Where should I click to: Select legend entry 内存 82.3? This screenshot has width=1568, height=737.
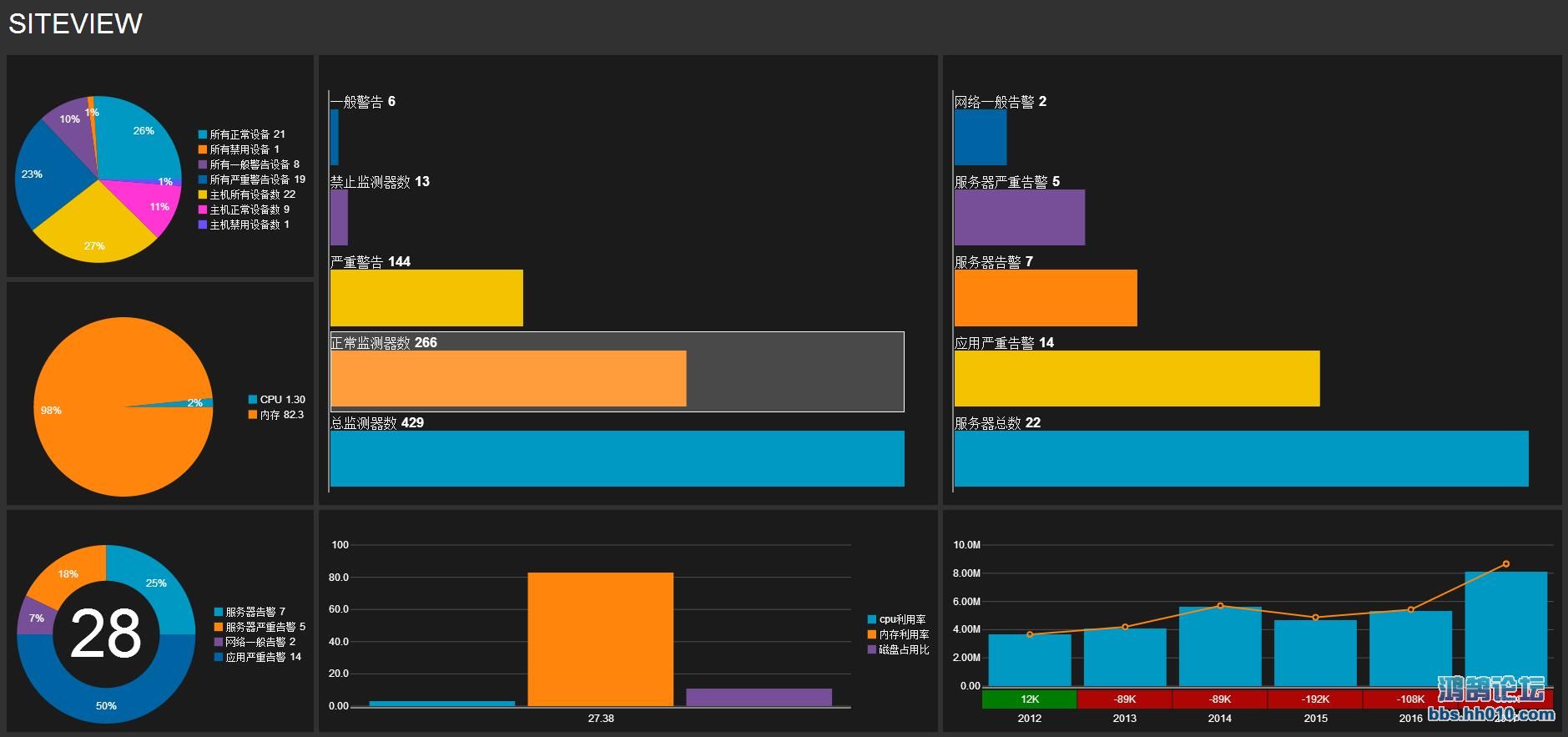tap(276, 415)
